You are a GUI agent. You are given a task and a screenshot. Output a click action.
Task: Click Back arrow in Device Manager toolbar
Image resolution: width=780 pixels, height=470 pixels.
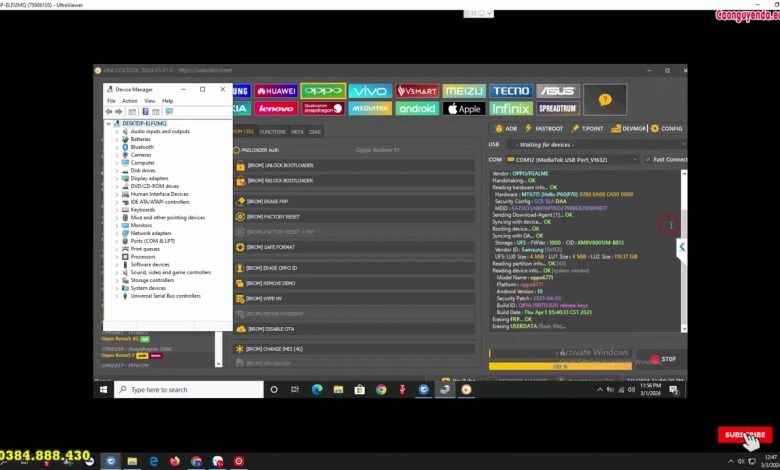[108, 112]
